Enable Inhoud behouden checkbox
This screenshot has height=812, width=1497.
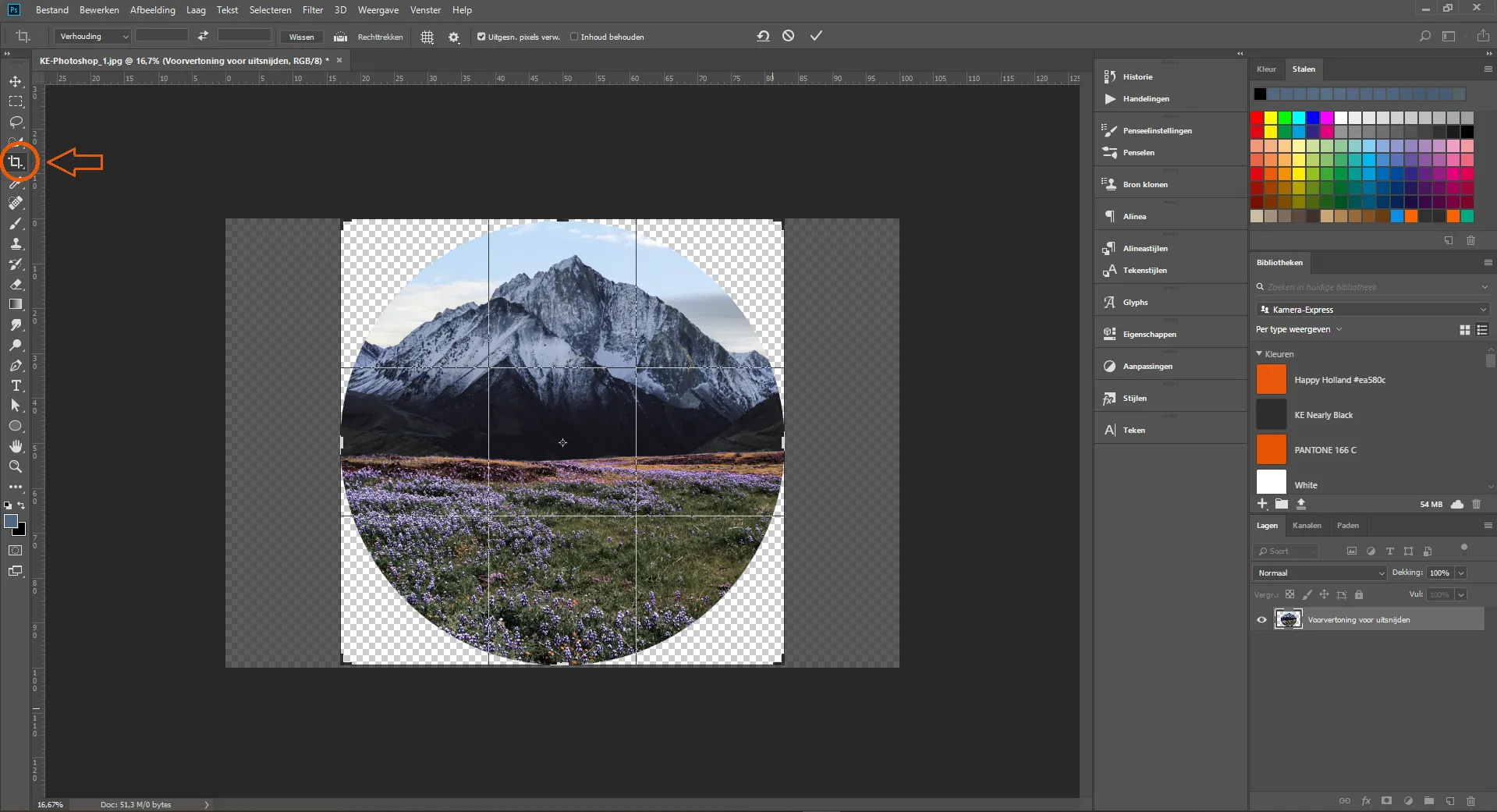(x=574, y=37)
